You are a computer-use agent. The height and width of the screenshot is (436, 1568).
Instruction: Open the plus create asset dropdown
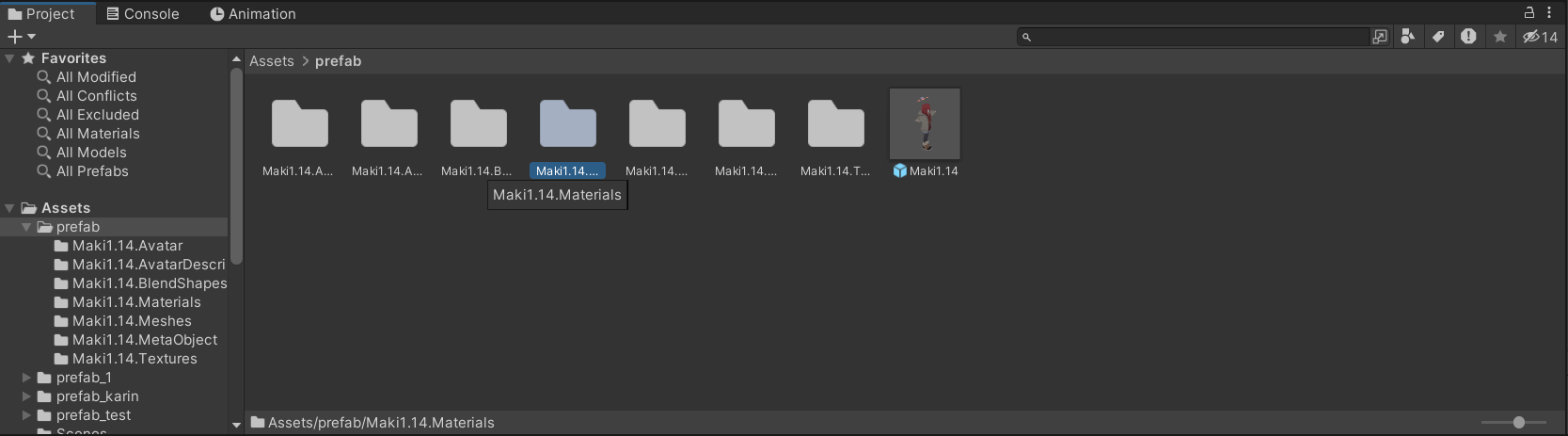pyautogui.click(x=21, y=37)
